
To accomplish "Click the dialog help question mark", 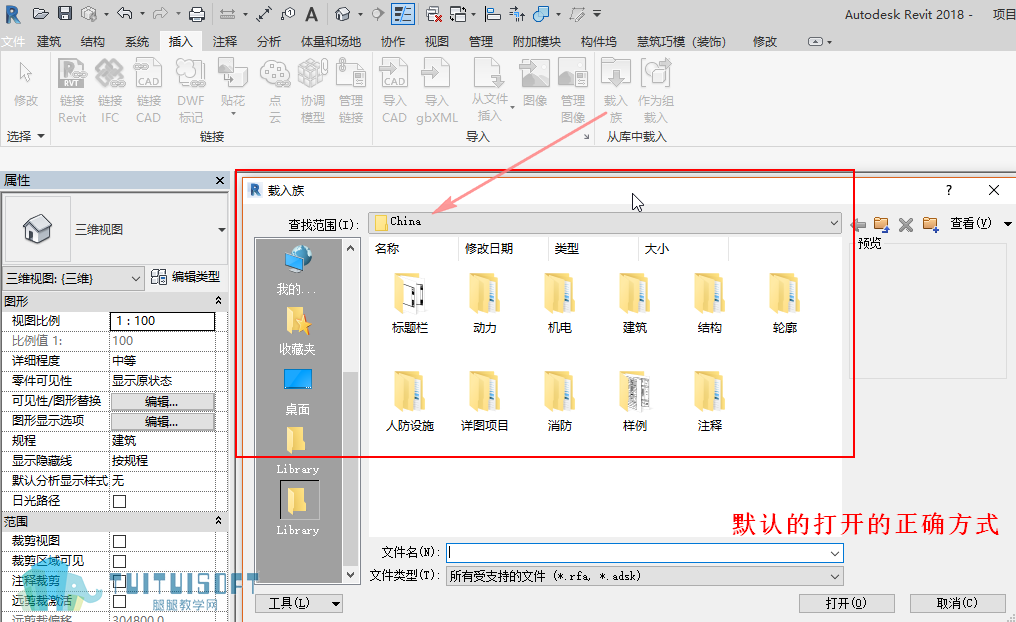I will coord(949,190).
